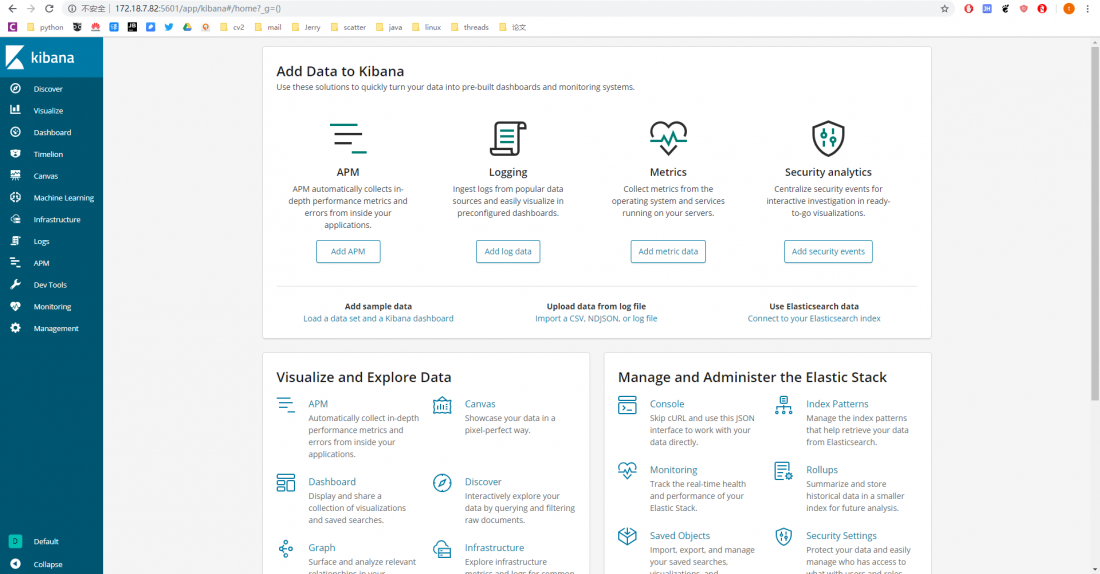Click the Dashboard icon in Explore card
The height and width of the screenshot is (574, 1100).
[x=286, y=483]
